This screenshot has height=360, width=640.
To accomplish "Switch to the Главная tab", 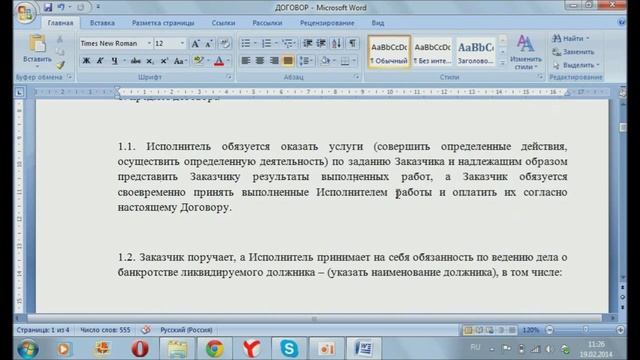I will click(60, 23).
